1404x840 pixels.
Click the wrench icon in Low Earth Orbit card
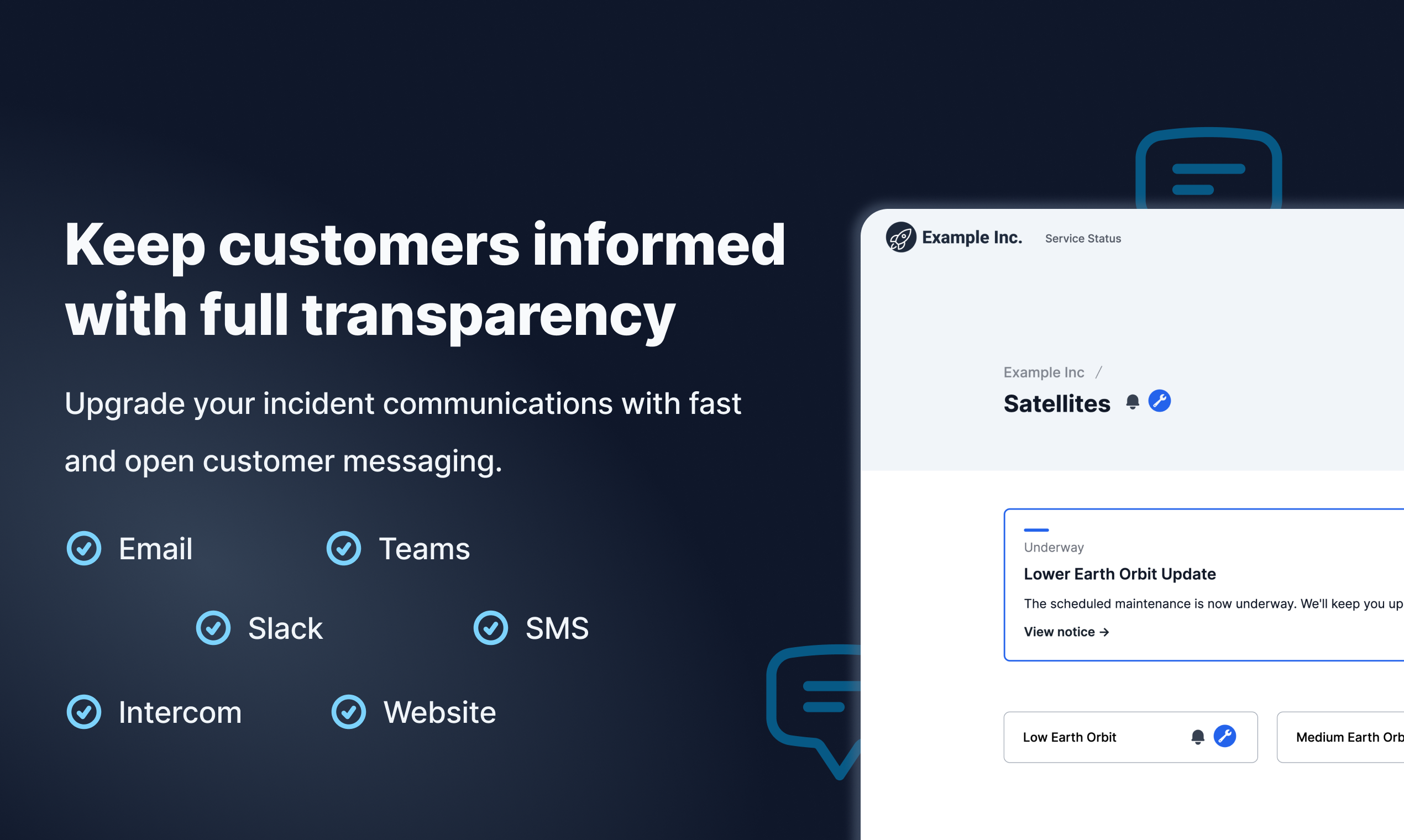pos(1224,737)
